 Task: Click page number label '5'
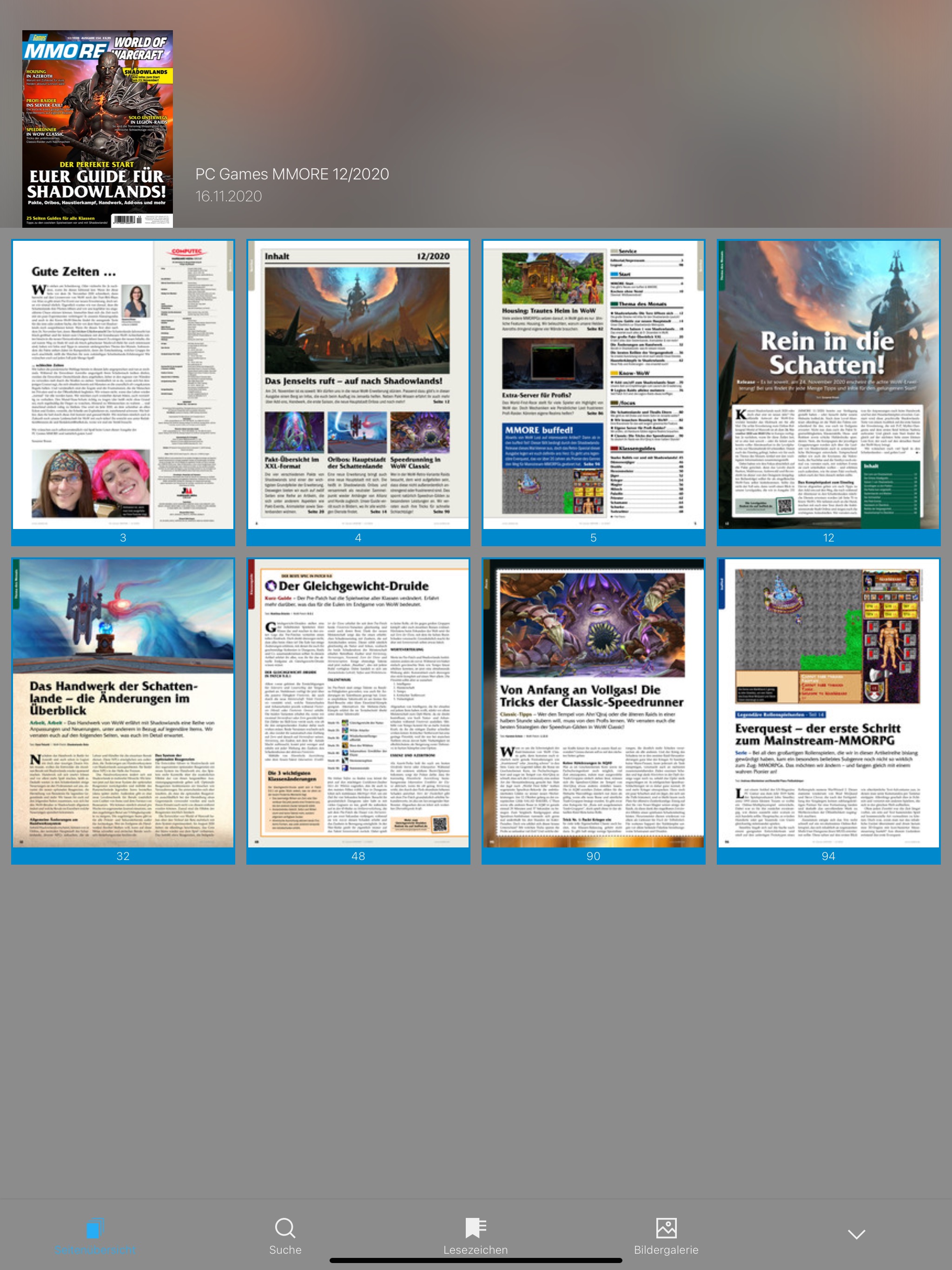pyautogui.click(x=593, y=537)
